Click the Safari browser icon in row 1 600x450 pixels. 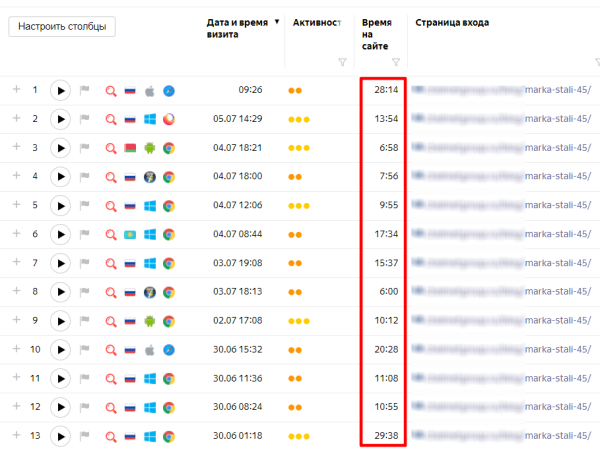[x=169, y=91]
